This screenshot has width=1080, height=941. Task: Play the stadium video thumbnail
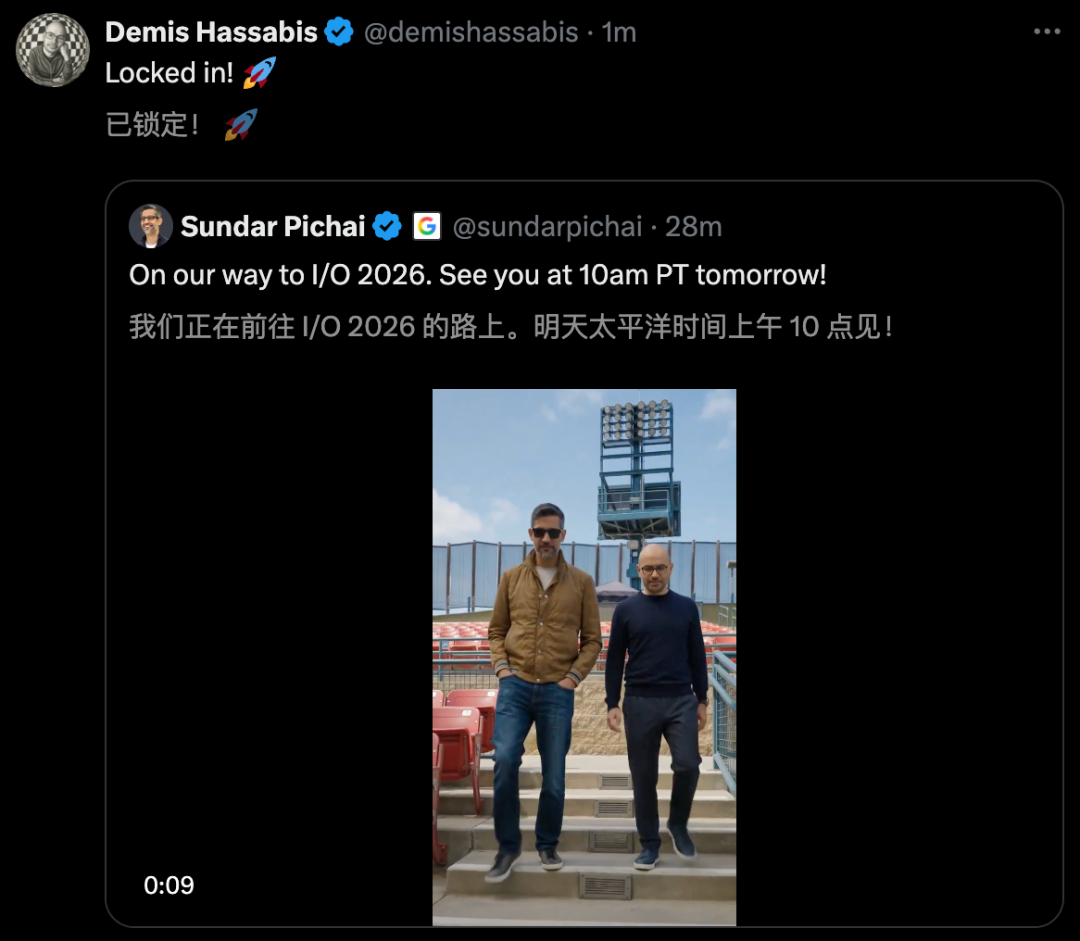[584, 657]
